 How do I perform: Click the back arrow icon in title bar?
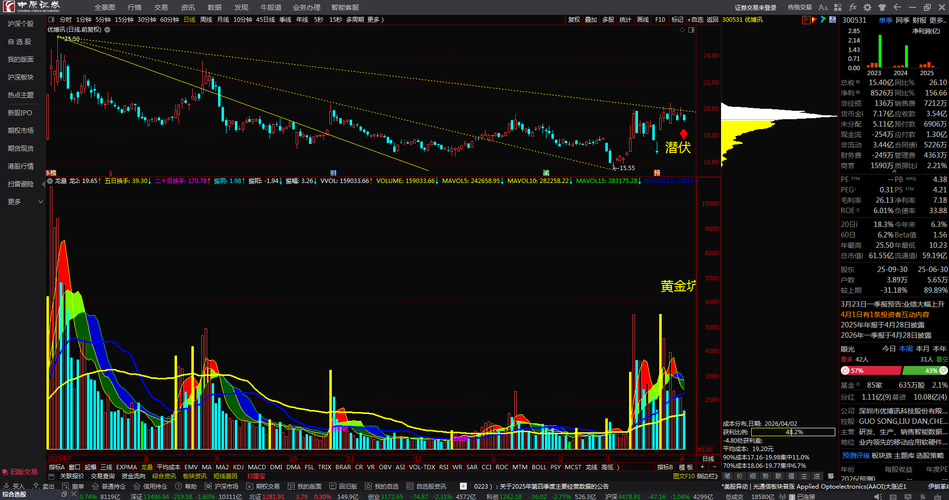[x=897, y=7]
